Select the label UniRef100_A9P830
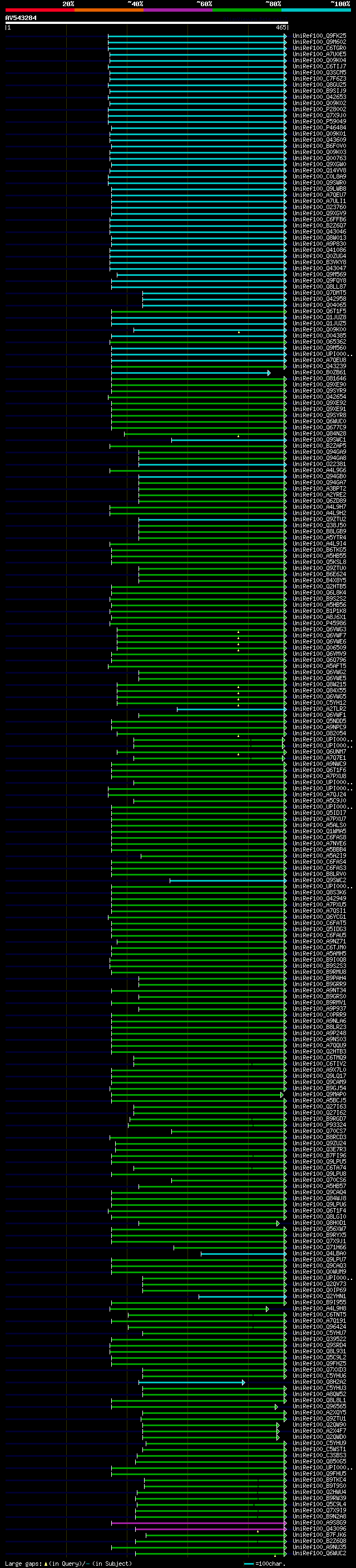This screenshot has height=1568, width=356. (319, 244)
